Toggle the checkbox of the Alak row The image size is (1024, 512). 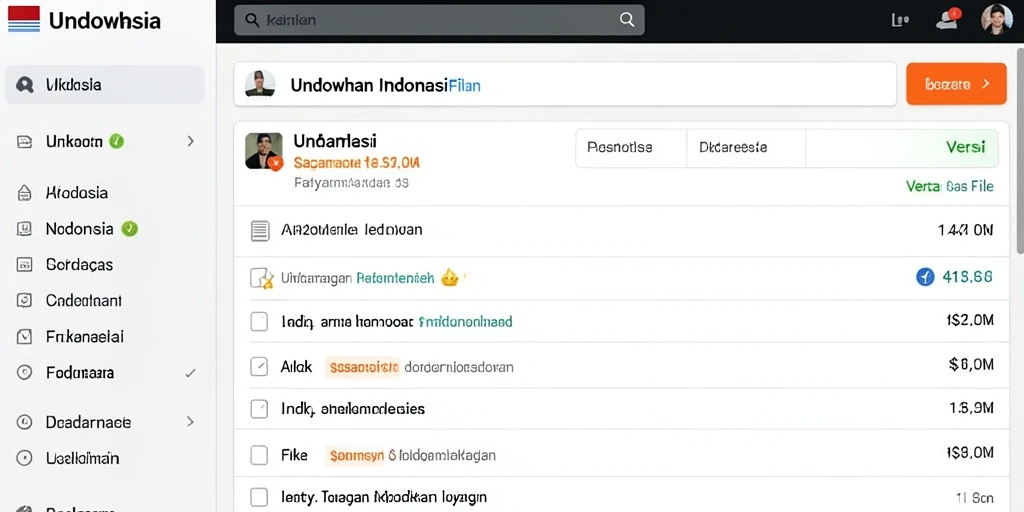coord(259,366)
